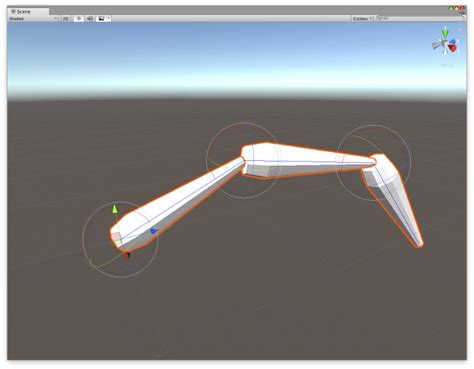Focus the scene search field
This screenshot has width=474, height=369.
click(x=420, y=18)
